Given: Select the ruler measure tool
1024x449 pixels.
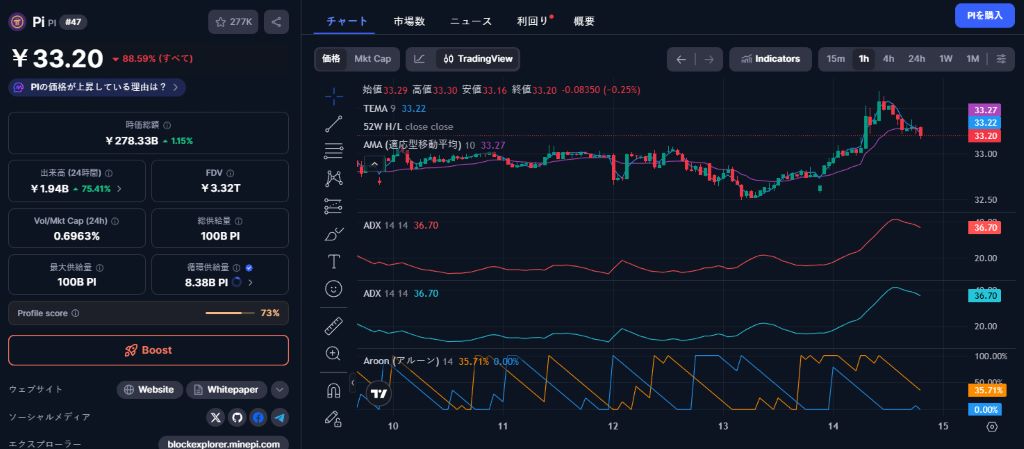Looking at the screenshot, I should click(334, 326).
